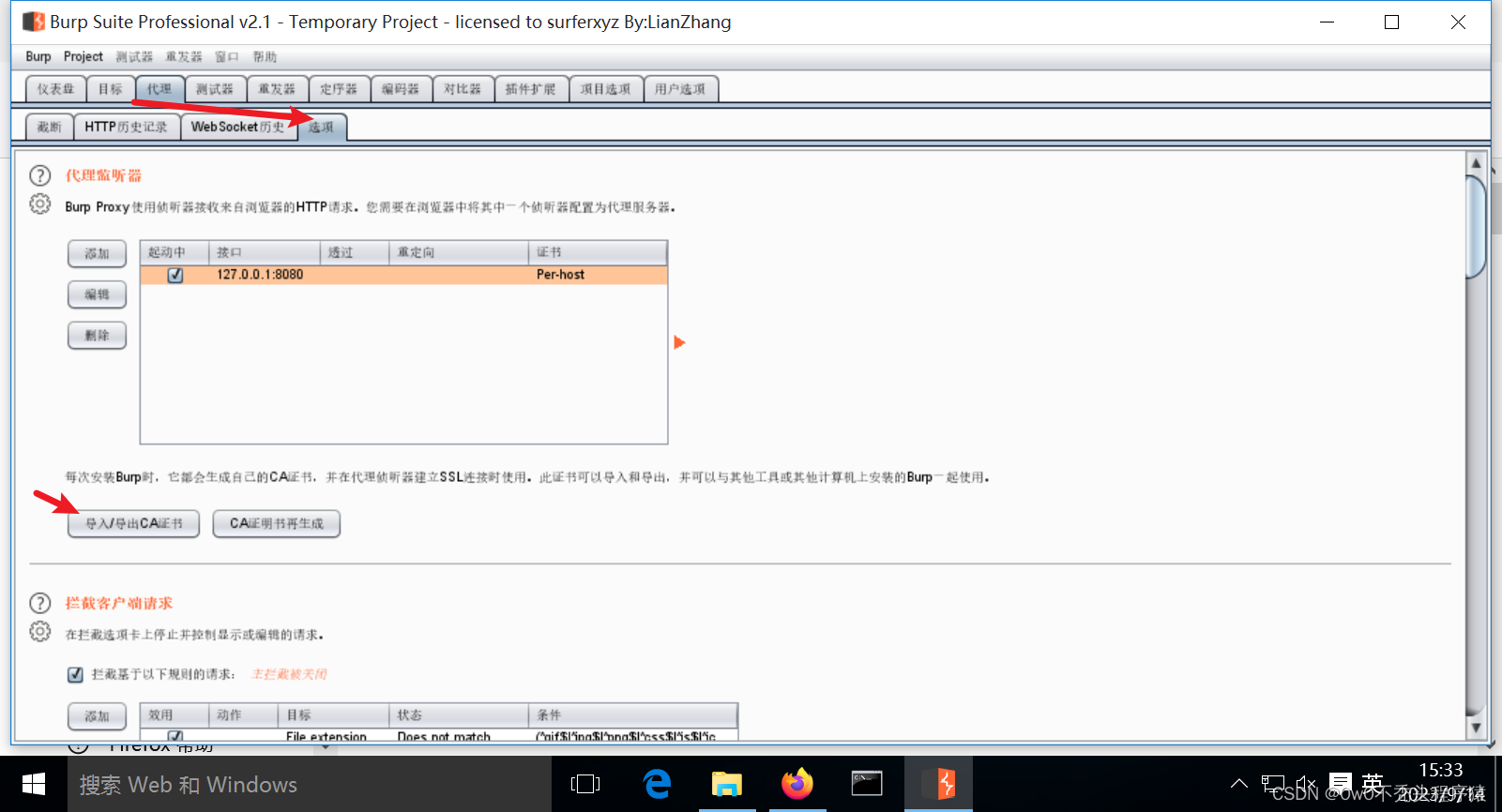Switch to the 插件扩展 tab
Viewport: 1502px width, 812px height.
coord(531,89)
